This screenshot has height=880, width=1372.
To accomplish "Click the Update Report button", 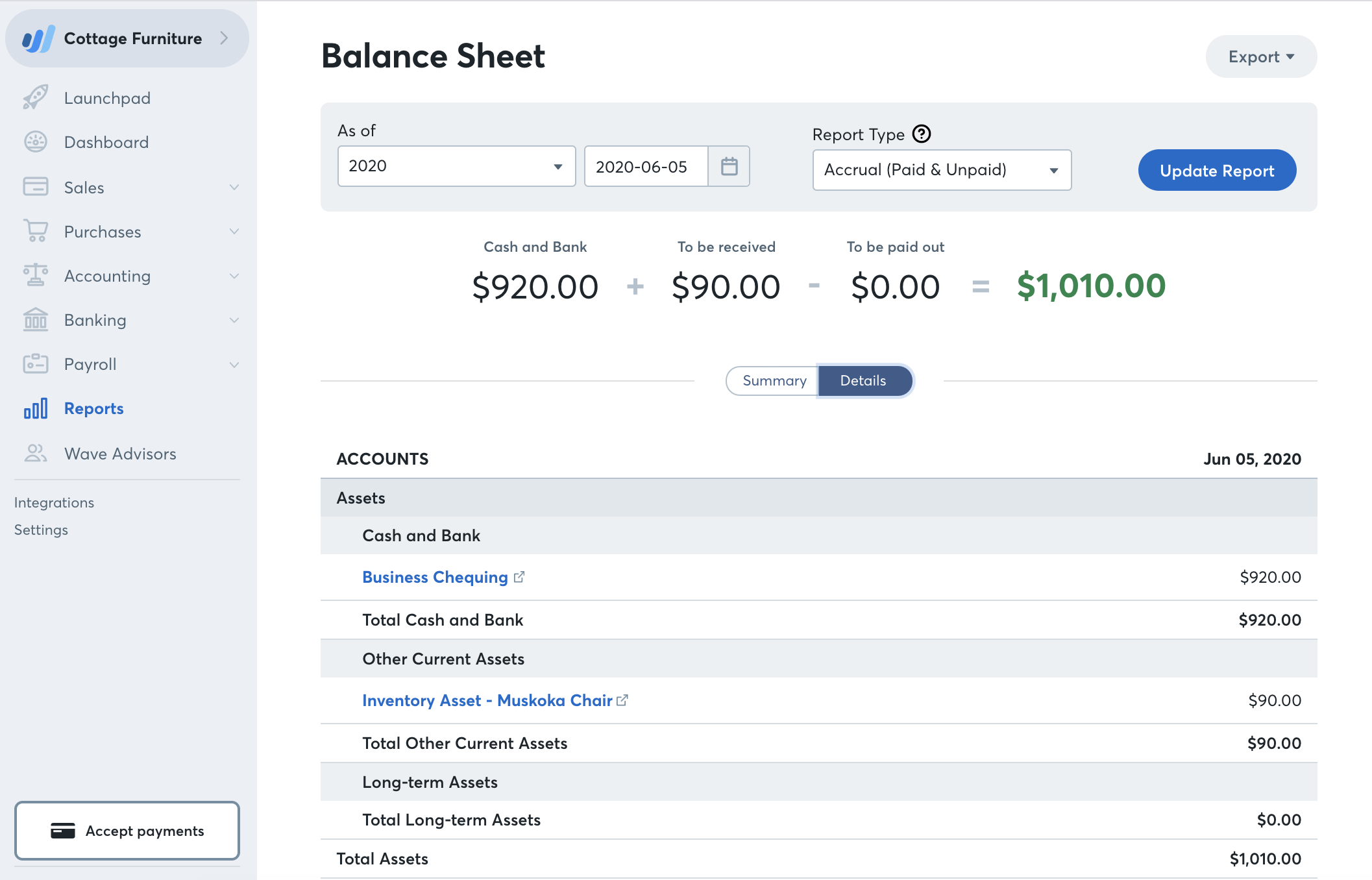I will coord(1217,170).
